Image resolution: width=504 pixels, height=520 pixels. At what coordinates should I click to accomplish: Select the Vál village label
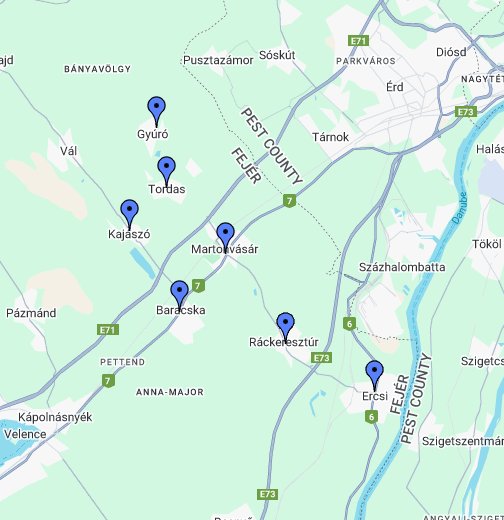point(69,151)
